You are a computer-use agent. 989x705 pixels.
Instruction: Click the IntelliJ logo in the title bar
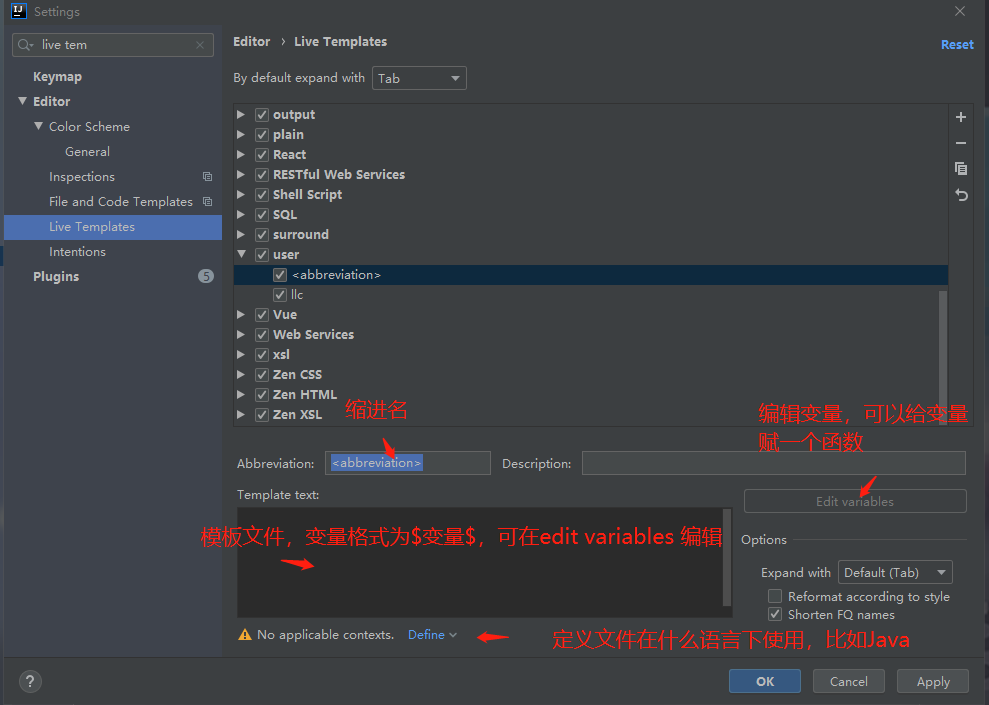(18, 11)
